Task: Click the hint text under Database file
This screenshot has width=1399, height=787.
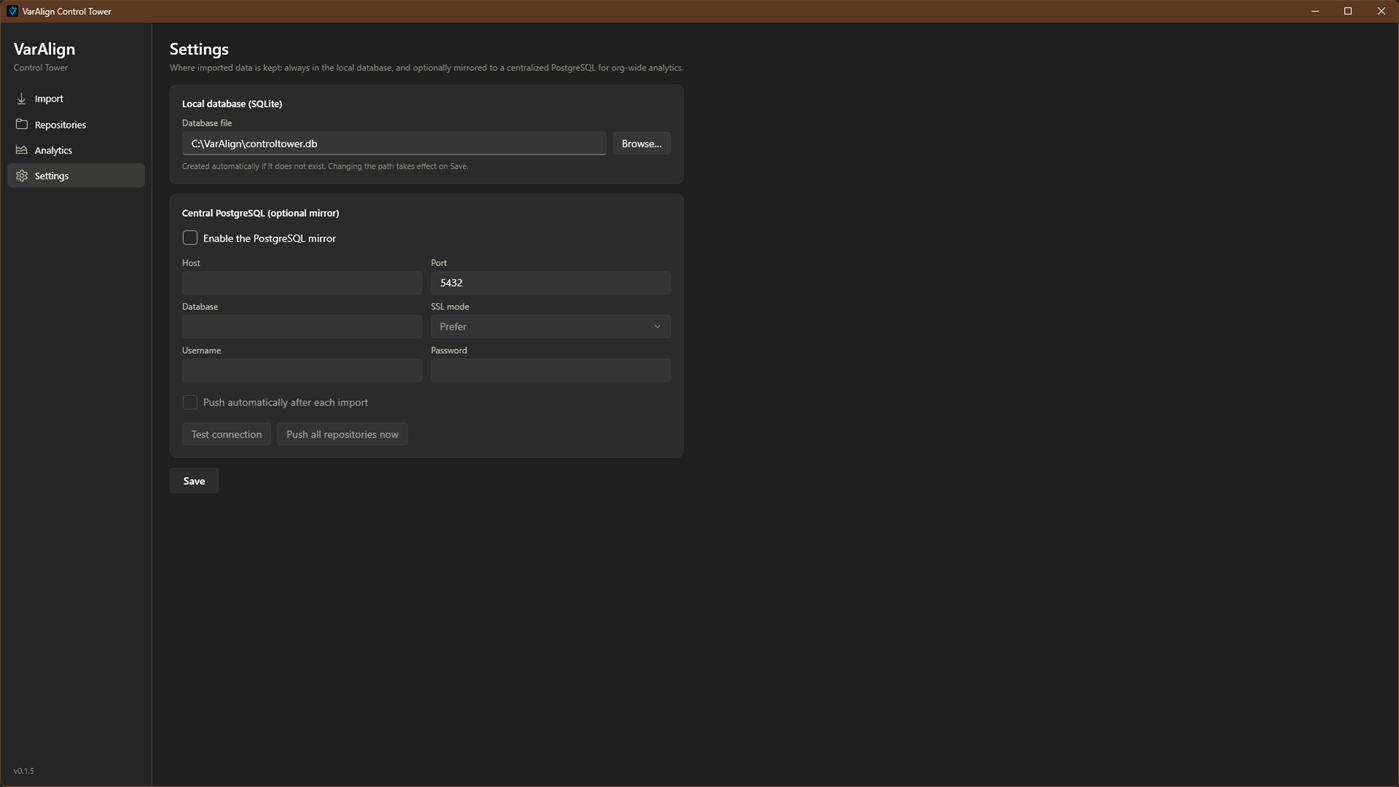Action: pyautogui.click(x=325, y=166)
